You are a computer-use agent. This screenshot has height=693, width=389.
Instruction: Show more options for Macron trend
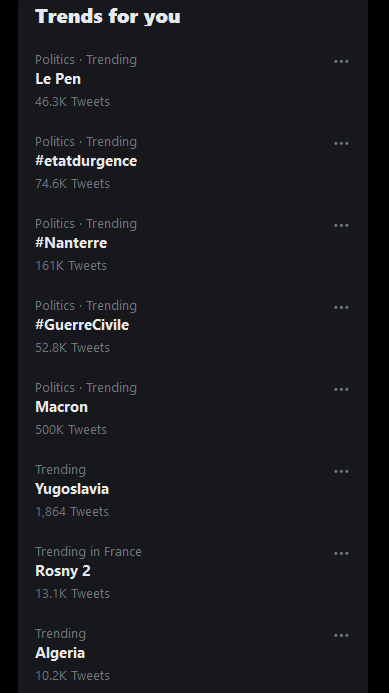341,389
